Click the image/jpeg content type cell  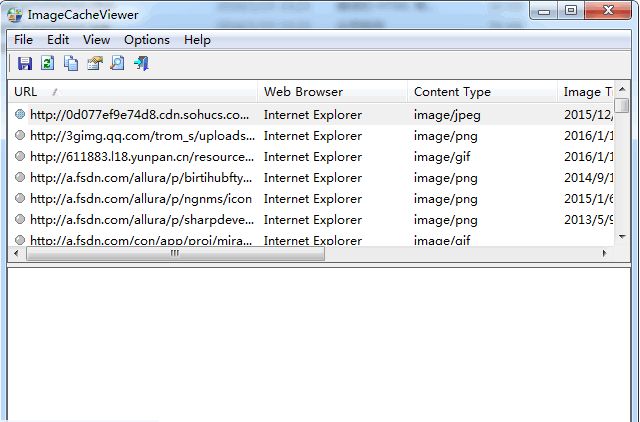pyautogui.click(x=447, y=115)
